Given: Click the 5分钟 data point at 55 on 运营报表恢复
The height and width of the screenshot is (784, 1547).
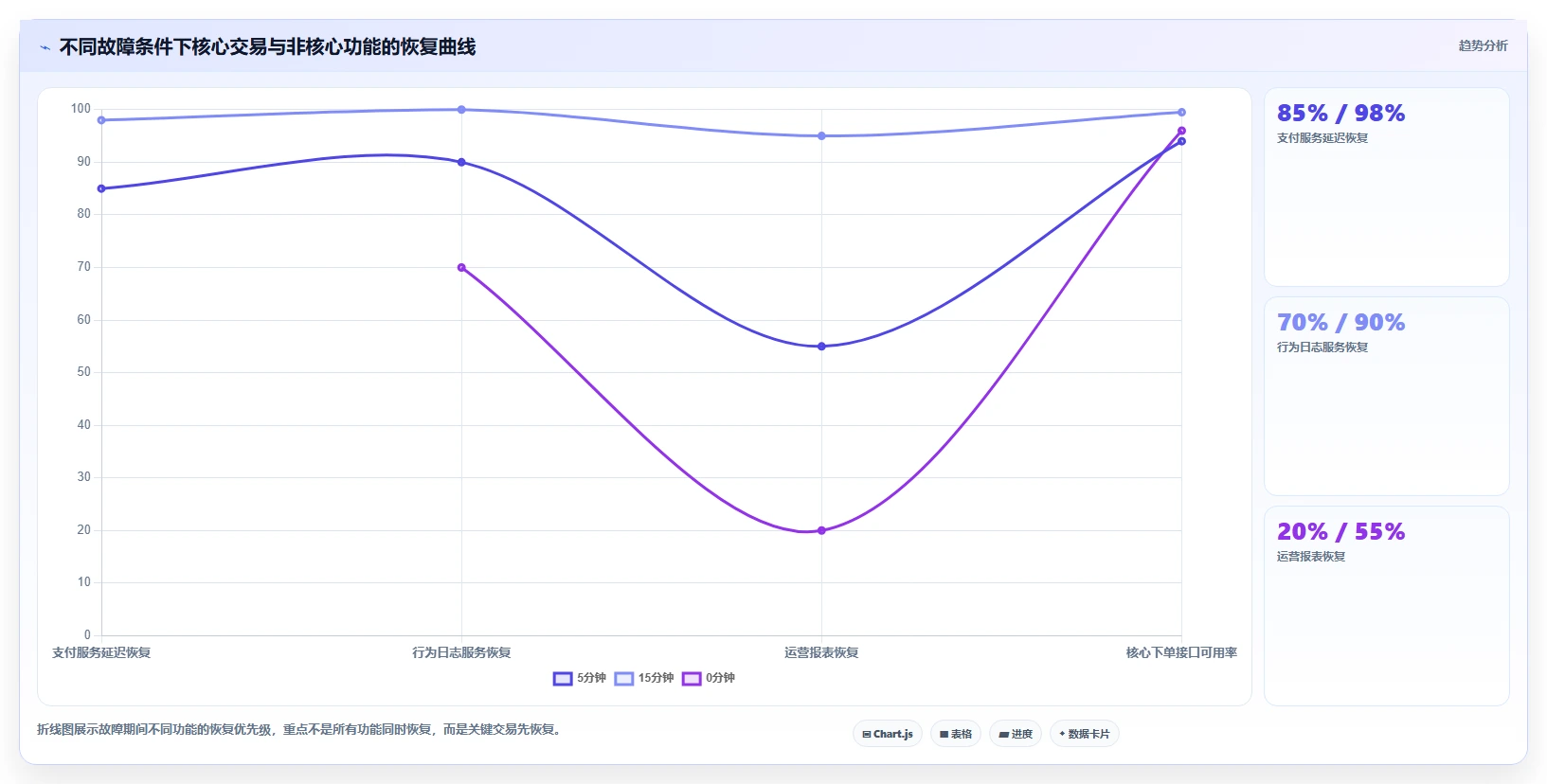Looking at the screenshot, I should coord(821,347).
